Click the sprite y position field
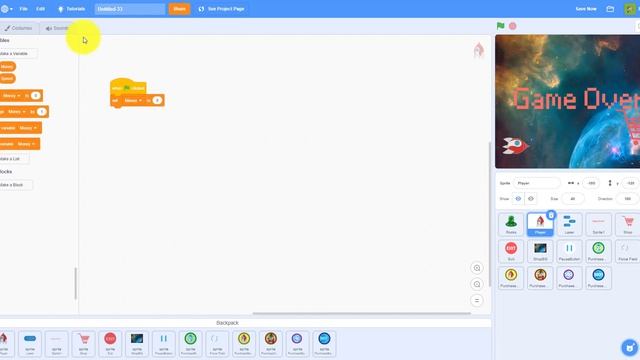The height and width of the screenshot is (360, 640). coord(630,183)
